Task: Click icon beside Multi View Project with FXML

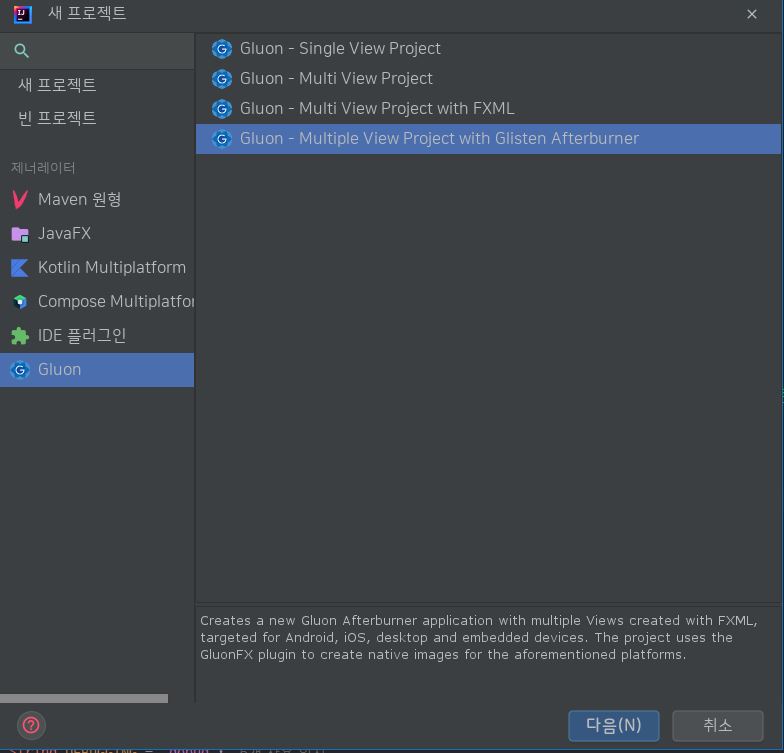Action: [222, 108]
